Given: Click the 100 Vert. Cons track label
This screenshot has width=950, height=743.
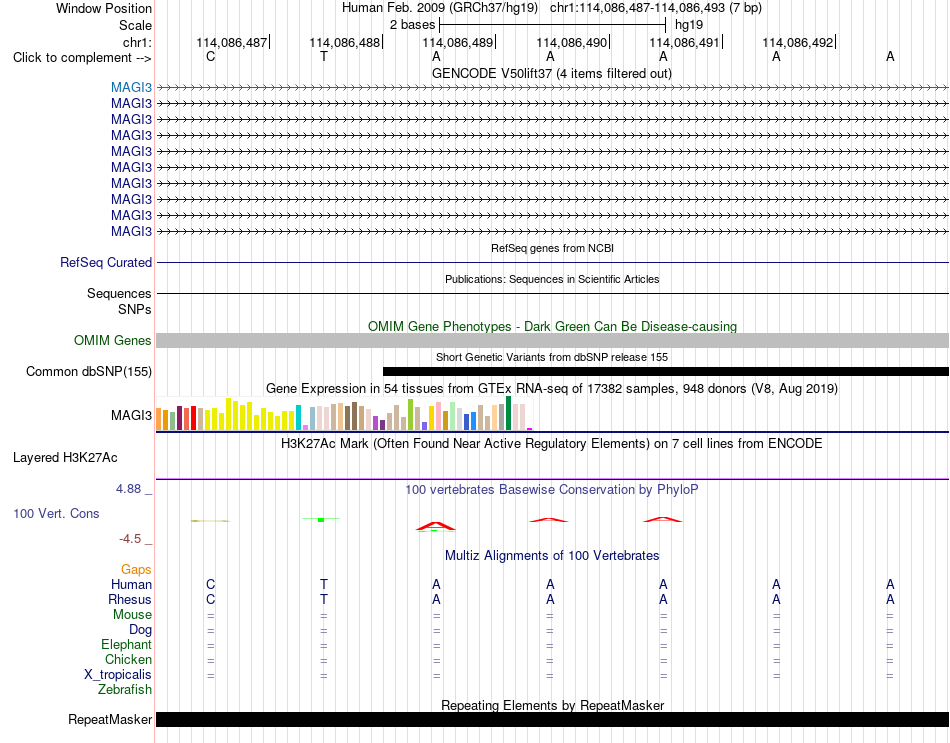Looking at the screenshot, I should (x=56, y=513).
